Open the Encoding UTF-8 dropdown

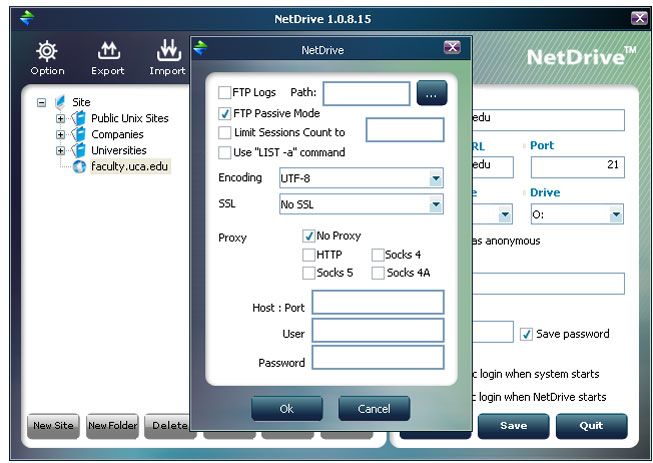[x=436, y=179]
